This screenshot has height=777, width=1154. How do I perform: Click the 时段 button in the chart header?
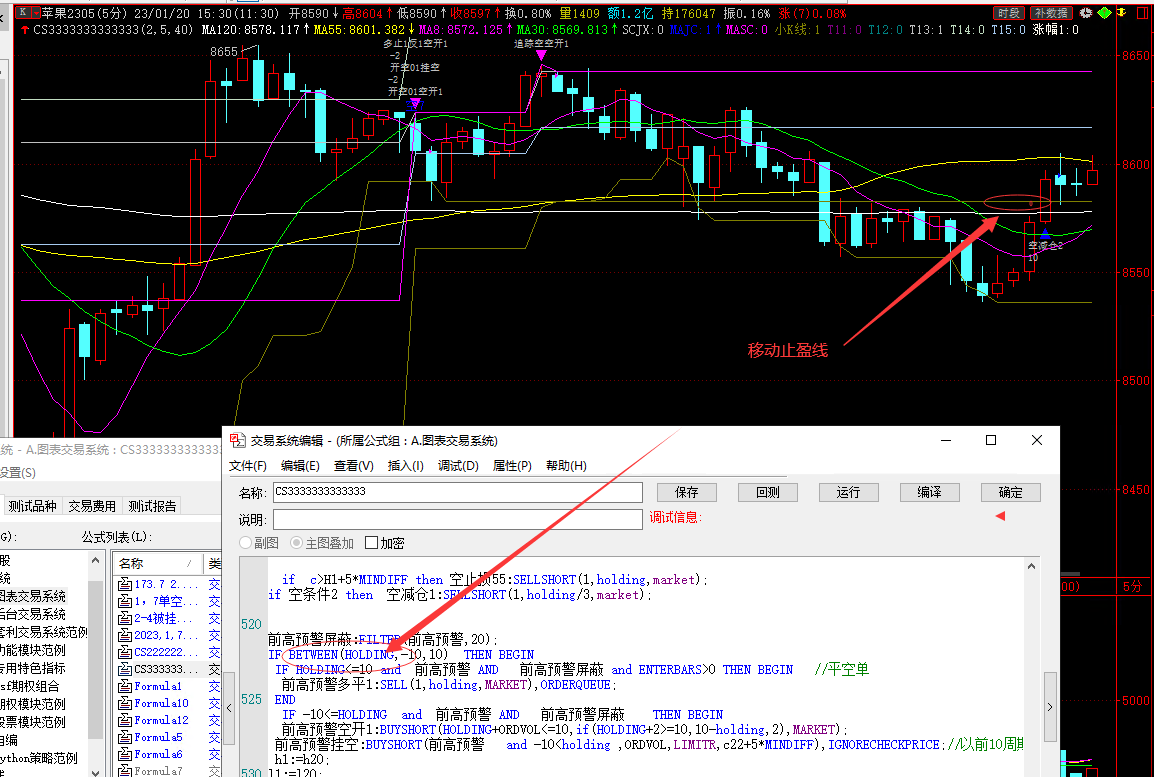pos(1010,13)
